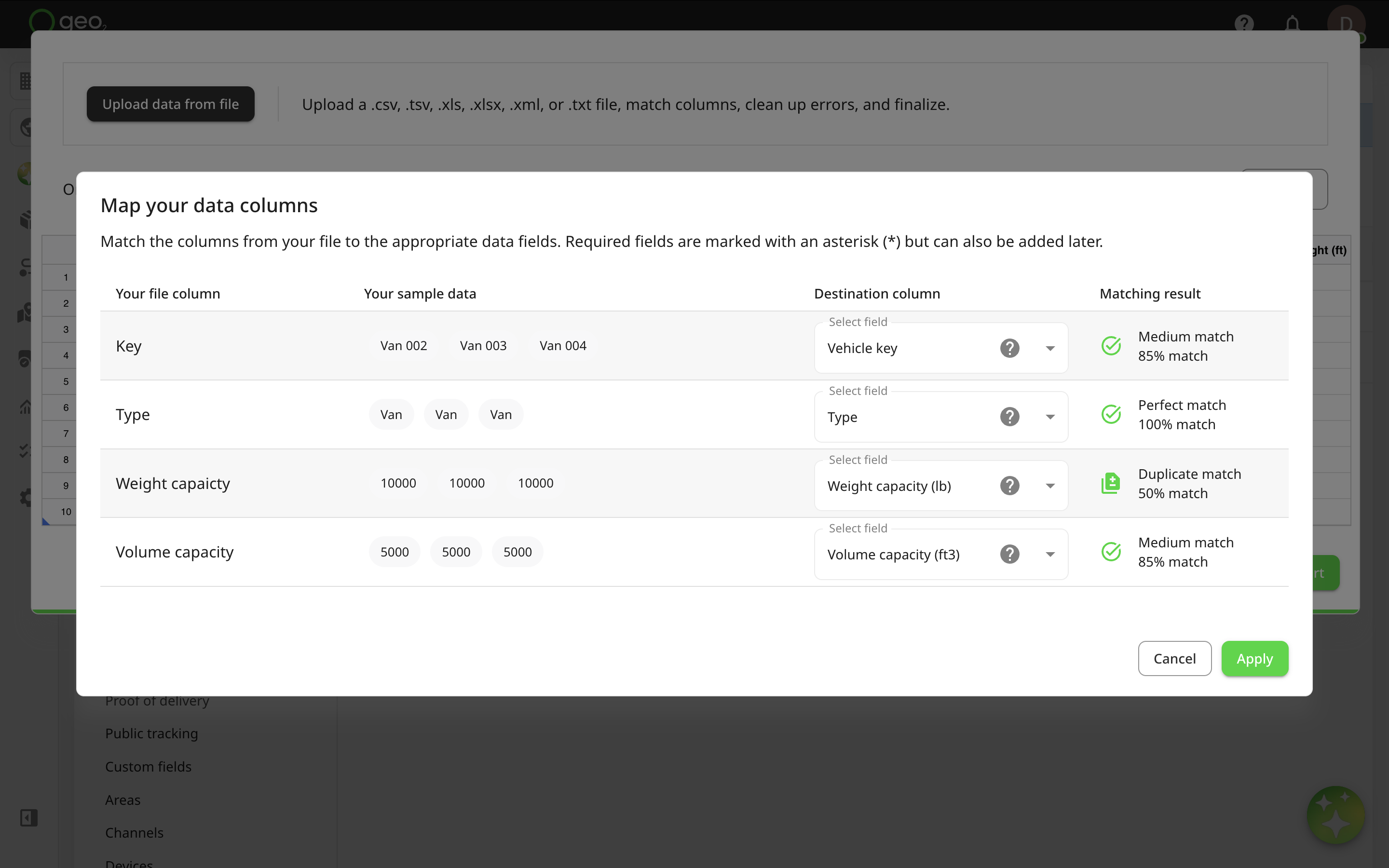Viewport: 1389px width, 868px height.
Task: Click the green check icon for the Key row
Action: tap(1111, 346)
